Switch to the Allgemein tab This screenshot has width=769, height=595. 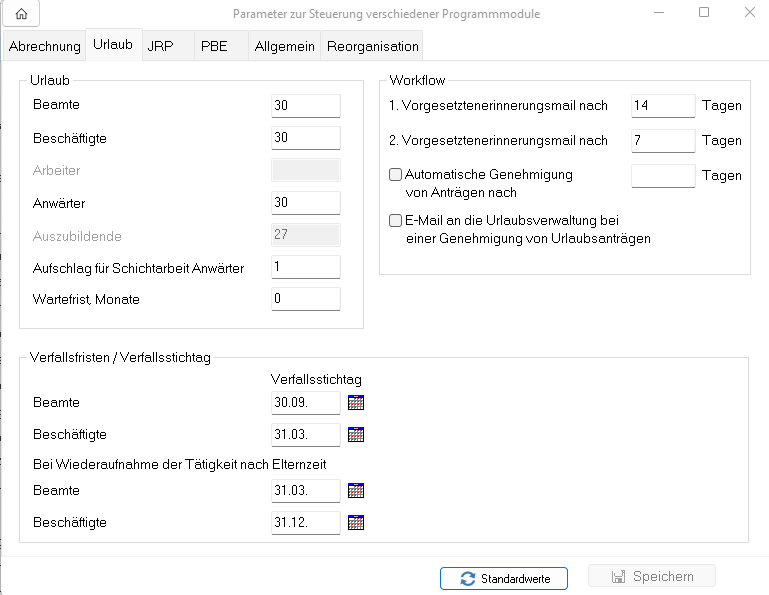click(x=284, y=46)
